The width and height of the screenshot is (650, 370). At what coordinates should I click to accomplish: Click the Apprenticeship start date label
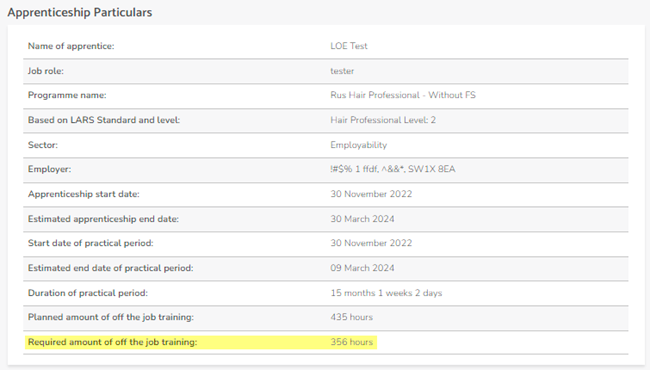pyautogui.click(x=84, y=194)
